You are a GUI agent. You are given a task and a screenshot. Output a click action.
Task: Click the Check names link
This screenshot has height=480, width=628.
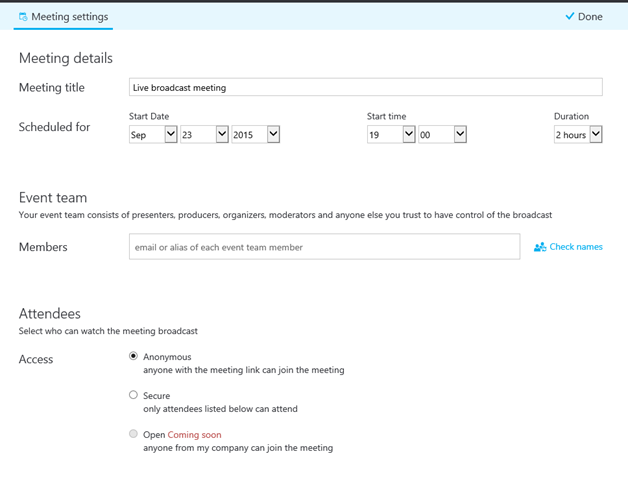click(576, 247)
